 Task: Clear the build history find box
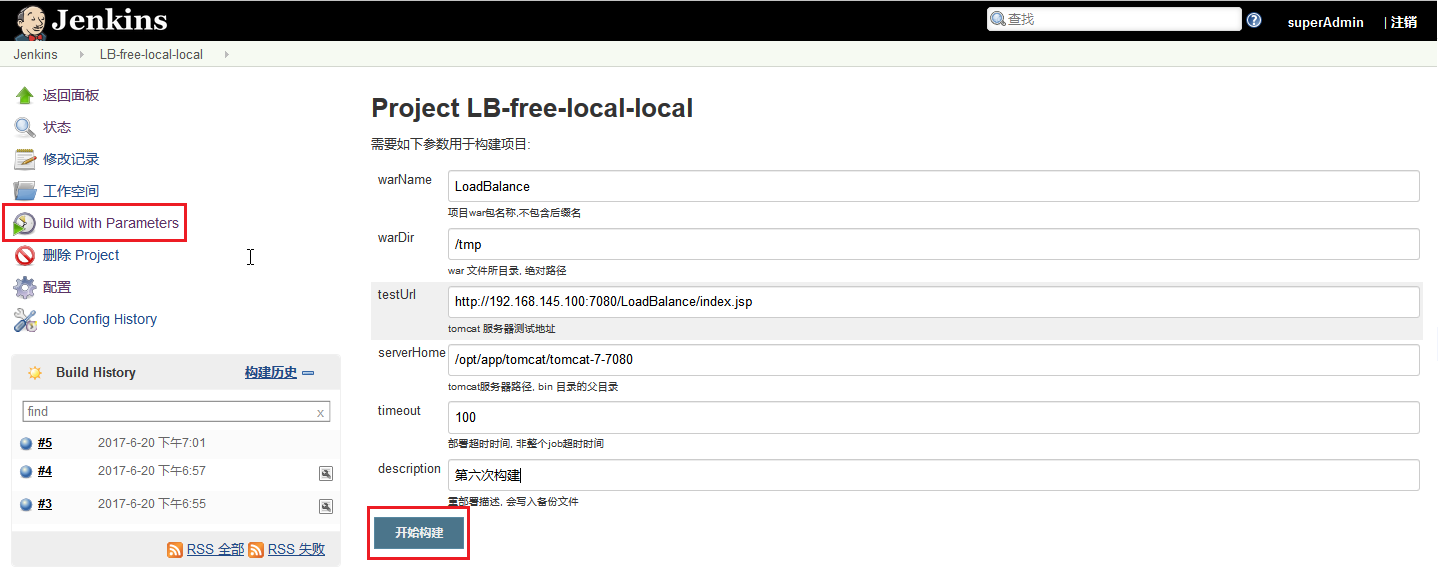(x=320, y=412)
